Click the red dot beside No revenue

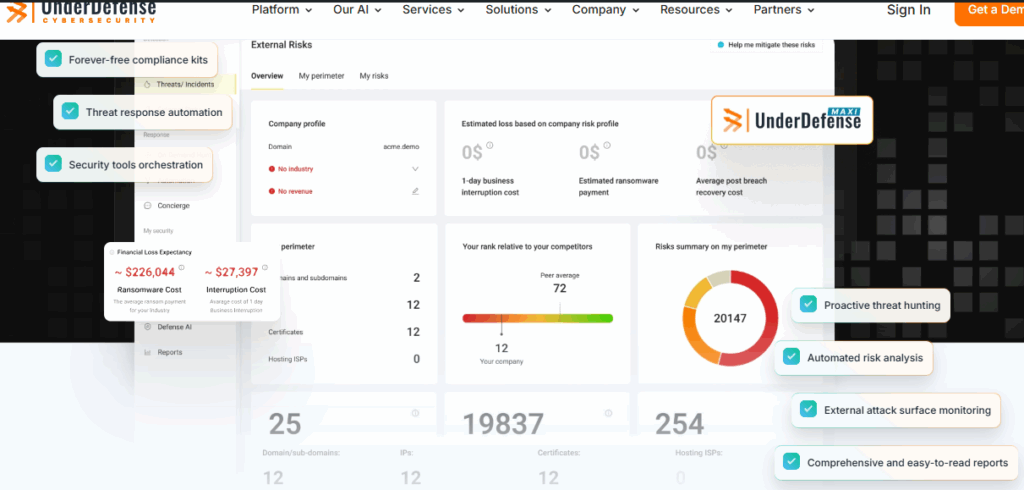272,191
